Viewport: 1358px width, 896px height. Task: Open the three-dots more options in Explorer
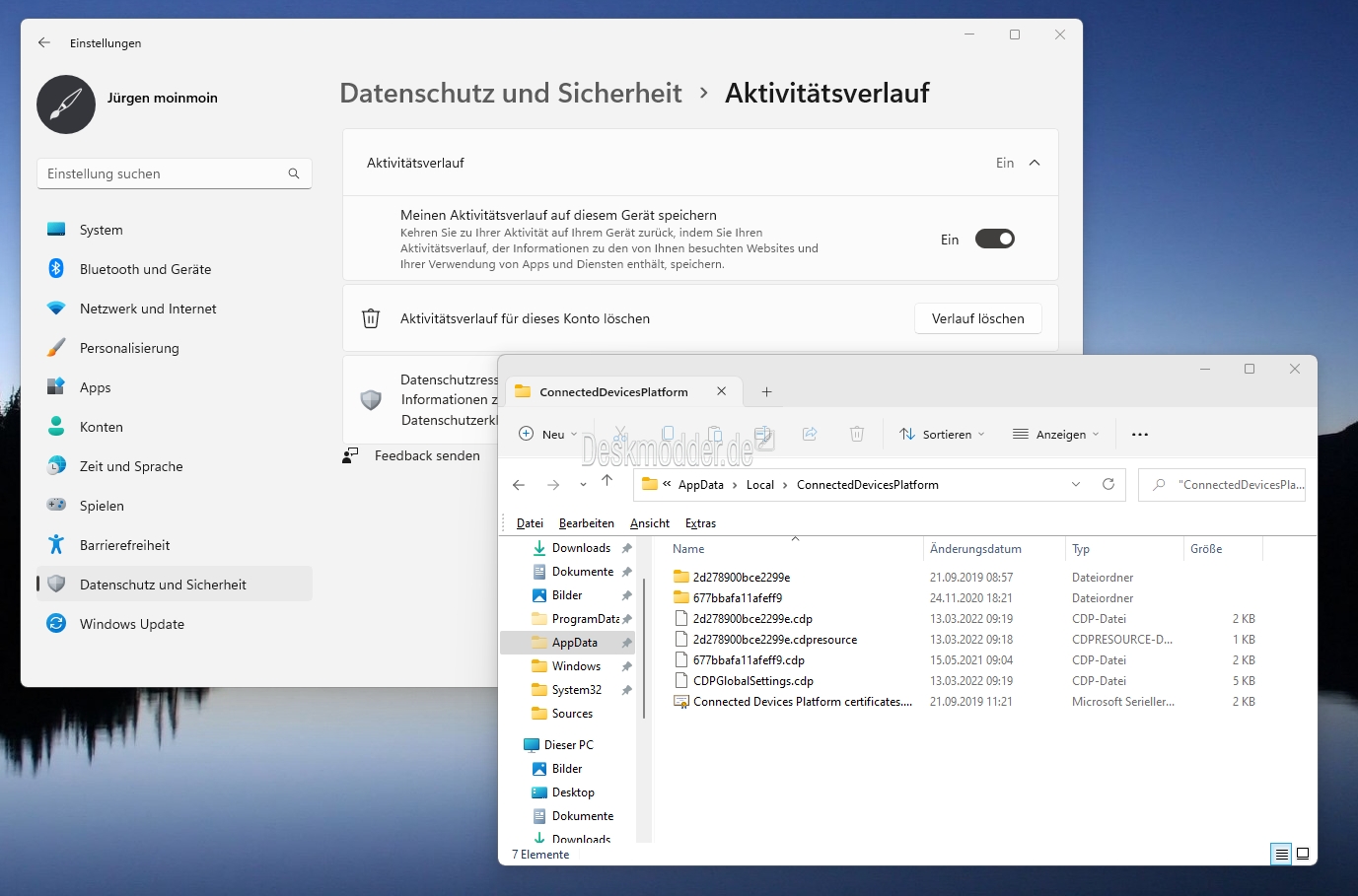click(x=1140, y=434)
